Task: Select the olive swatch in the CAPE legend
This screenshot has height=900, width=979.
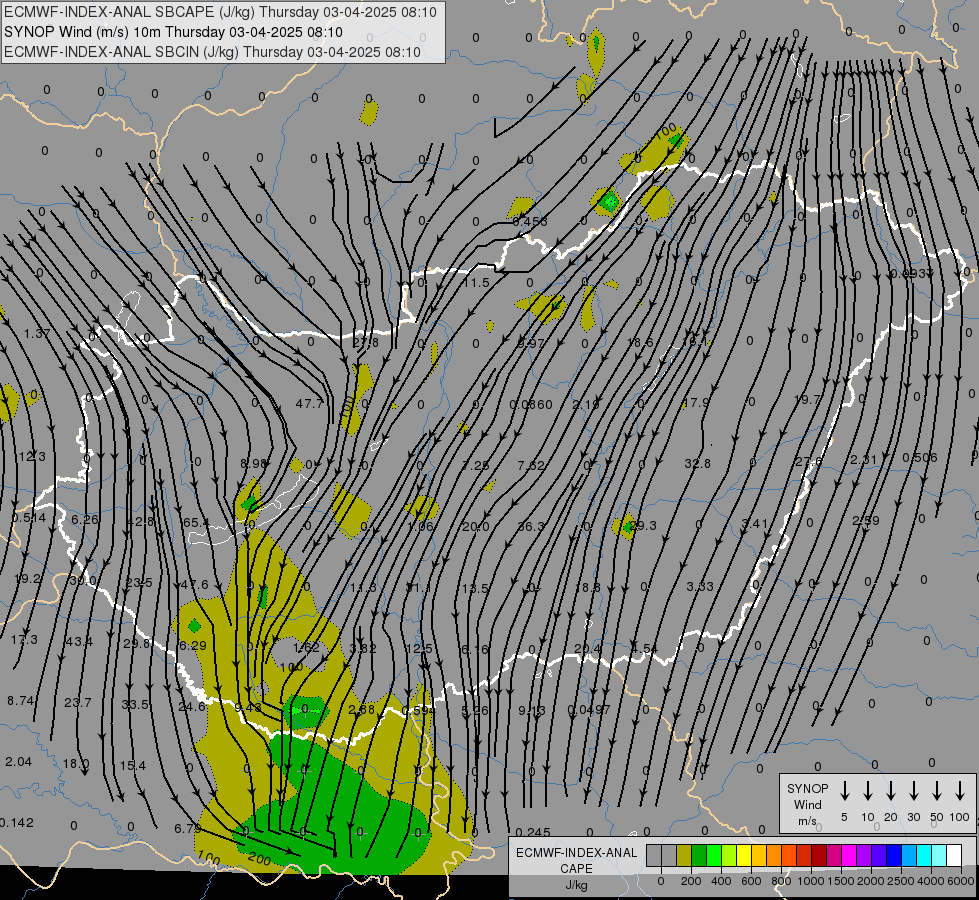Action: coord(684,856)
